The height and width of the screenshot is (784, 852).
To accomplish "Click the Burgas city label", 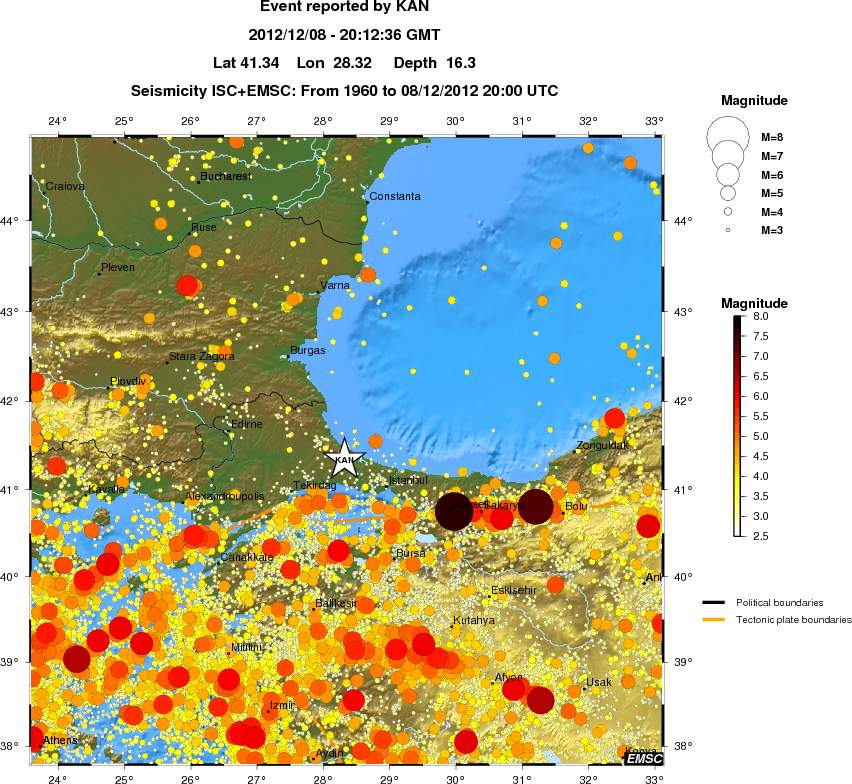I will pyautogui.click(x=308, y=350).
